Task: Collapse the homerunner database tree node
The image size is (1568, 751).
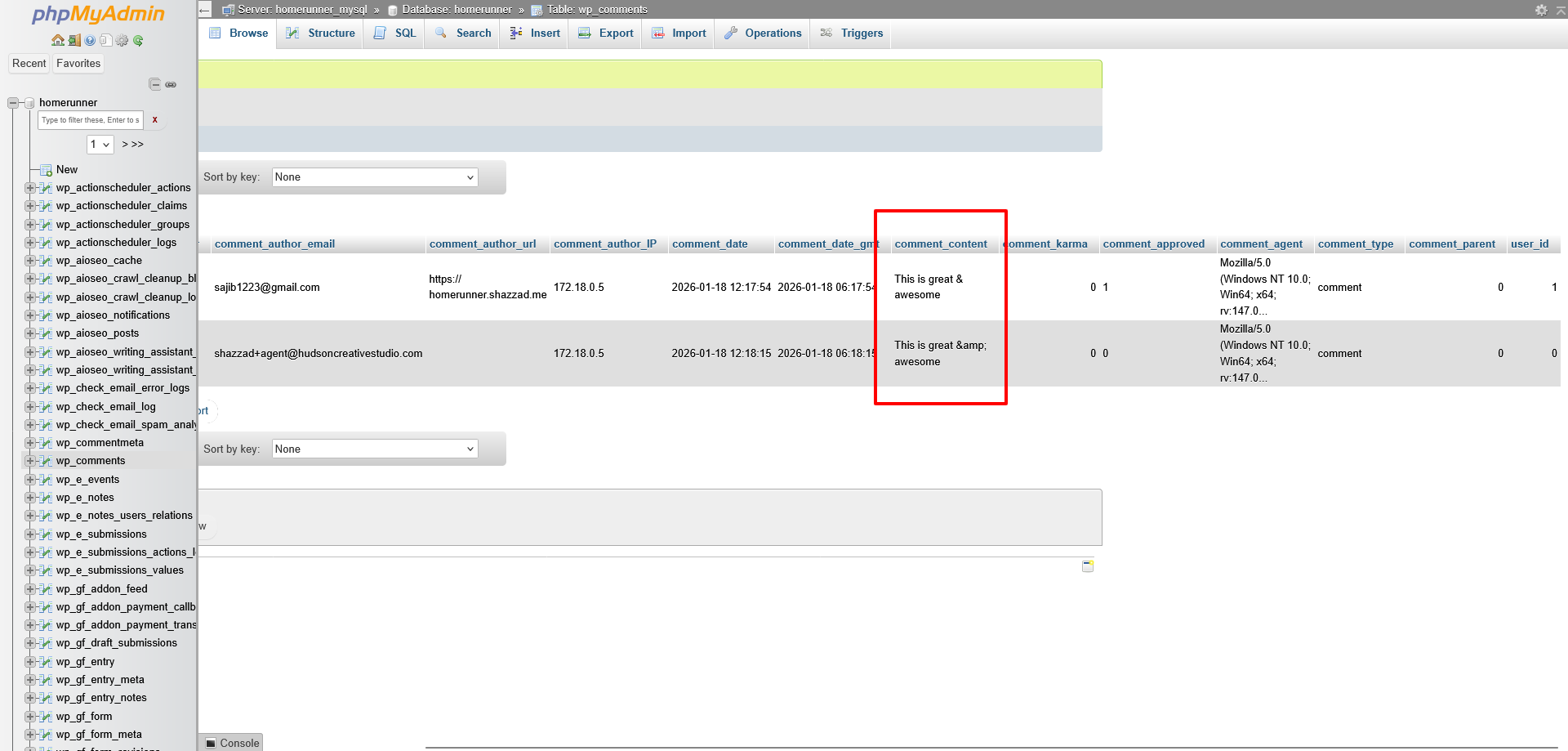Action: pos(13,103)
